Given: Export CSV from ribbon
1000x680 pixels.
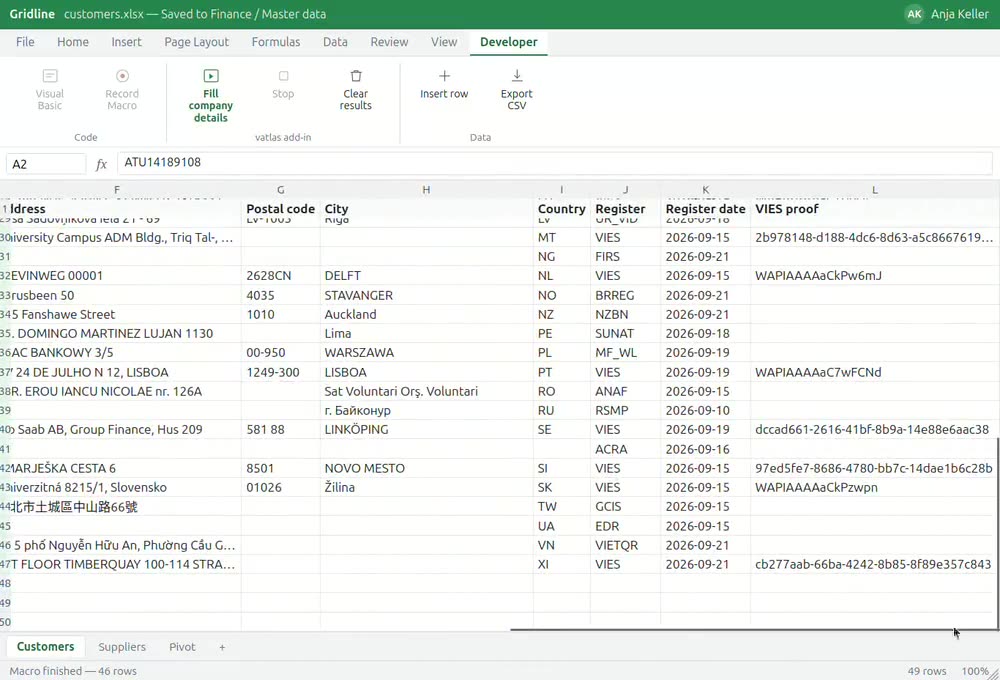Looking at the screenshot, I should (x=517, y=89).
